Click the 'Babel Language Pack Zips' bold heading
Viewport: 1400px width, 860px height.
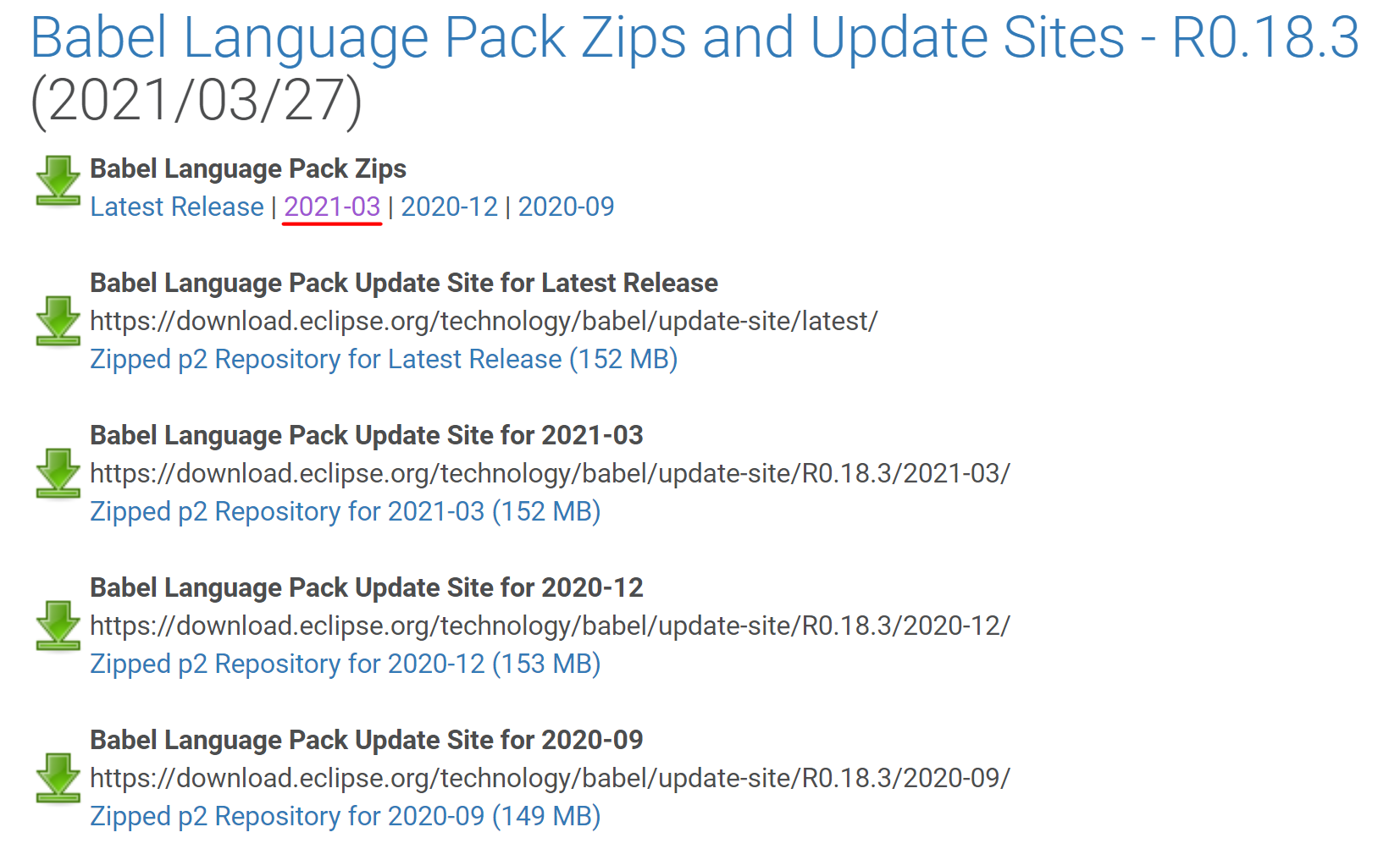pyautogui.click(x=248, y=168)
